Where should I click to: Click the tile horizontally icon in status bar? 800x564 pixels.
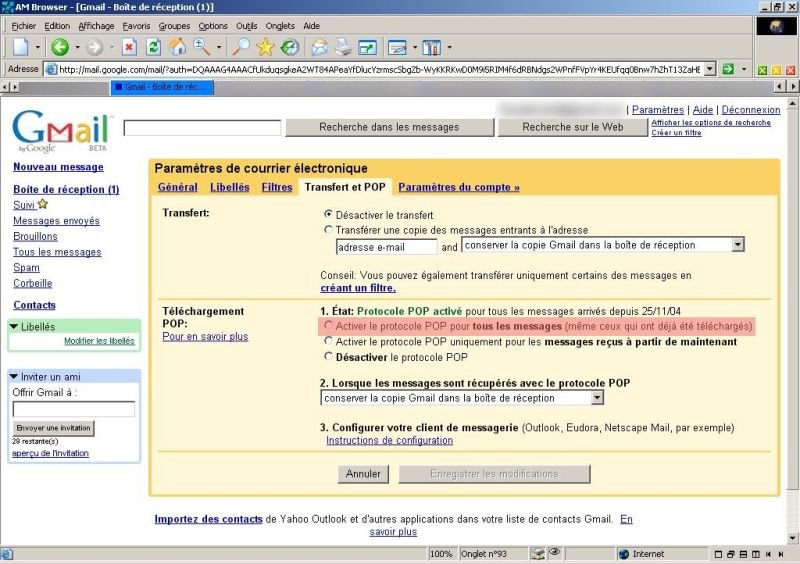click(743, 554)
